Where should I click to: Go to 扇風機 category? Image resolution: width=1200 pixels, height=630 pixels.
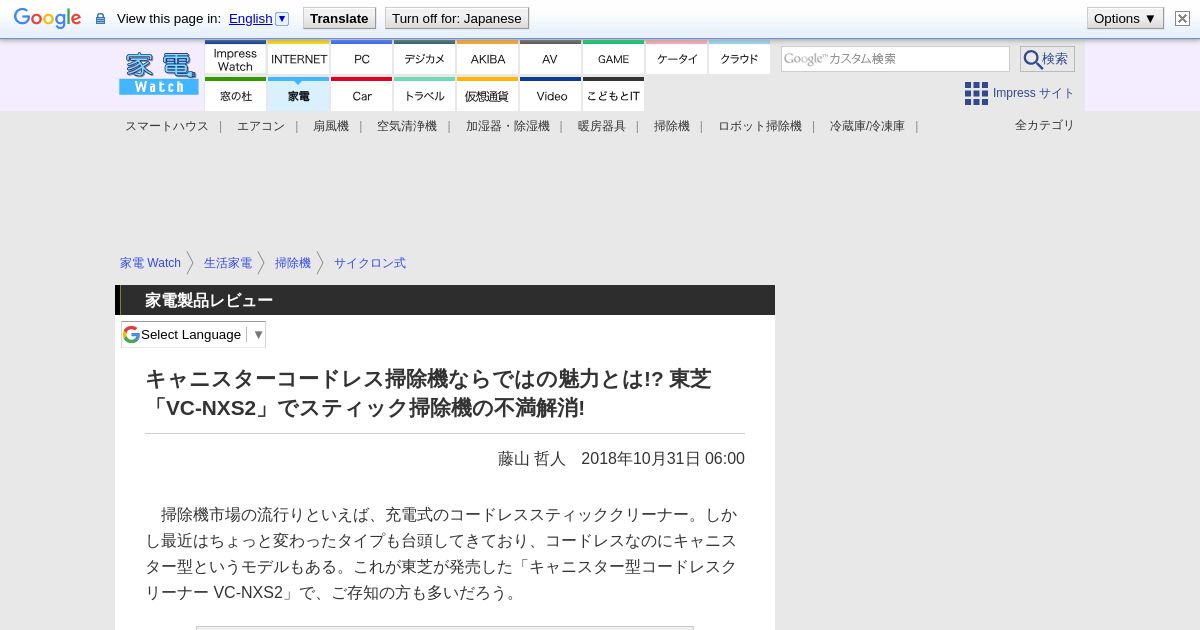click(331, 126)
